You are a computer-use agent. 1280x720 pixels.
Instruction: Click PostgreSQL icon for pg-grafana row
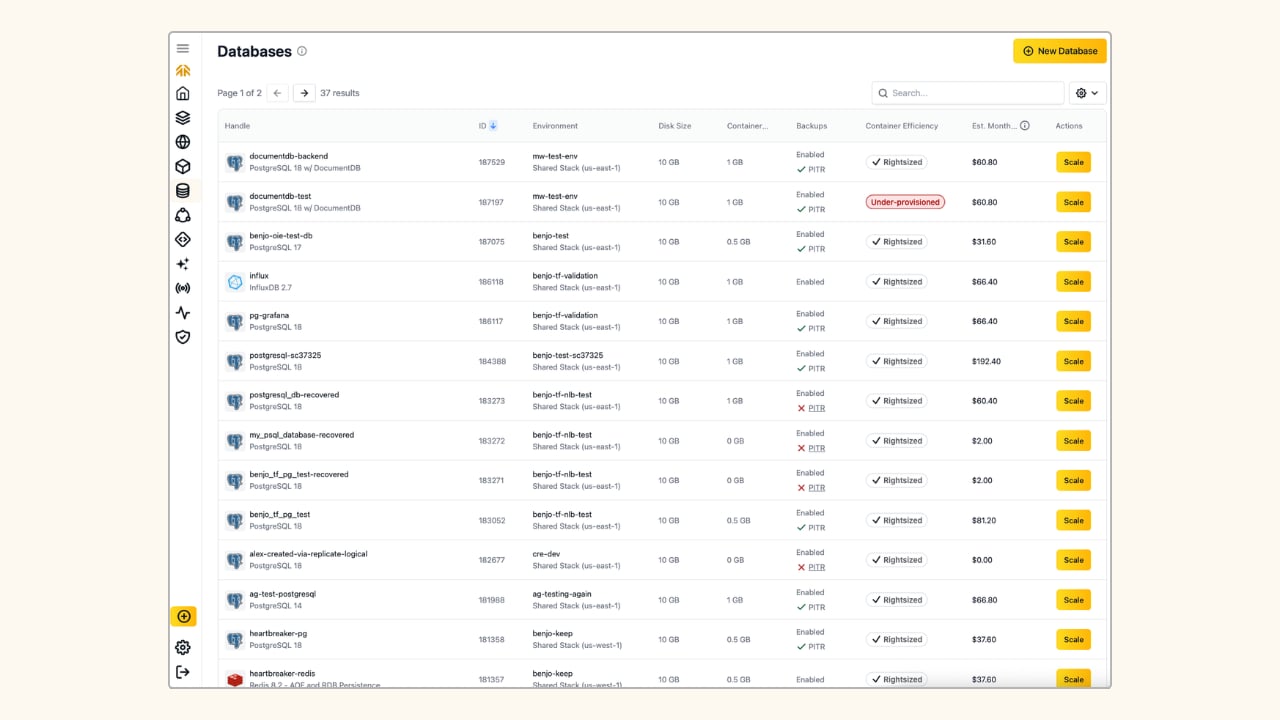(x=235, y=322)
